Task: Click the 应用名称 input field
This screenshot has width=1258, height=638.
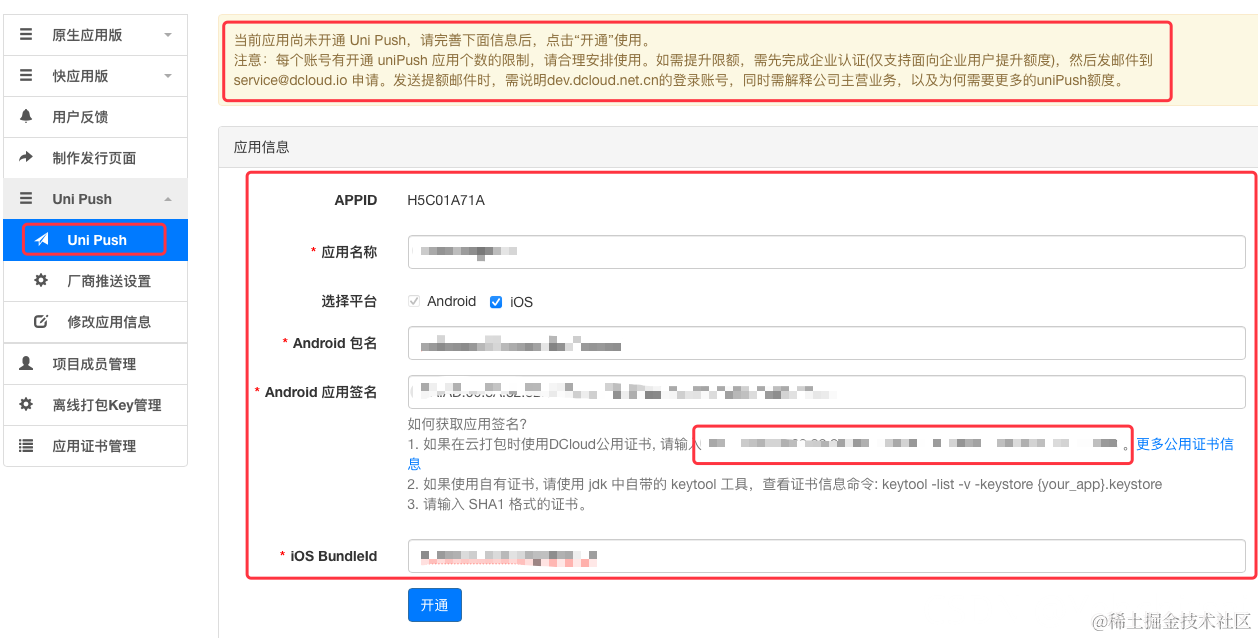Action: point(826,252)
